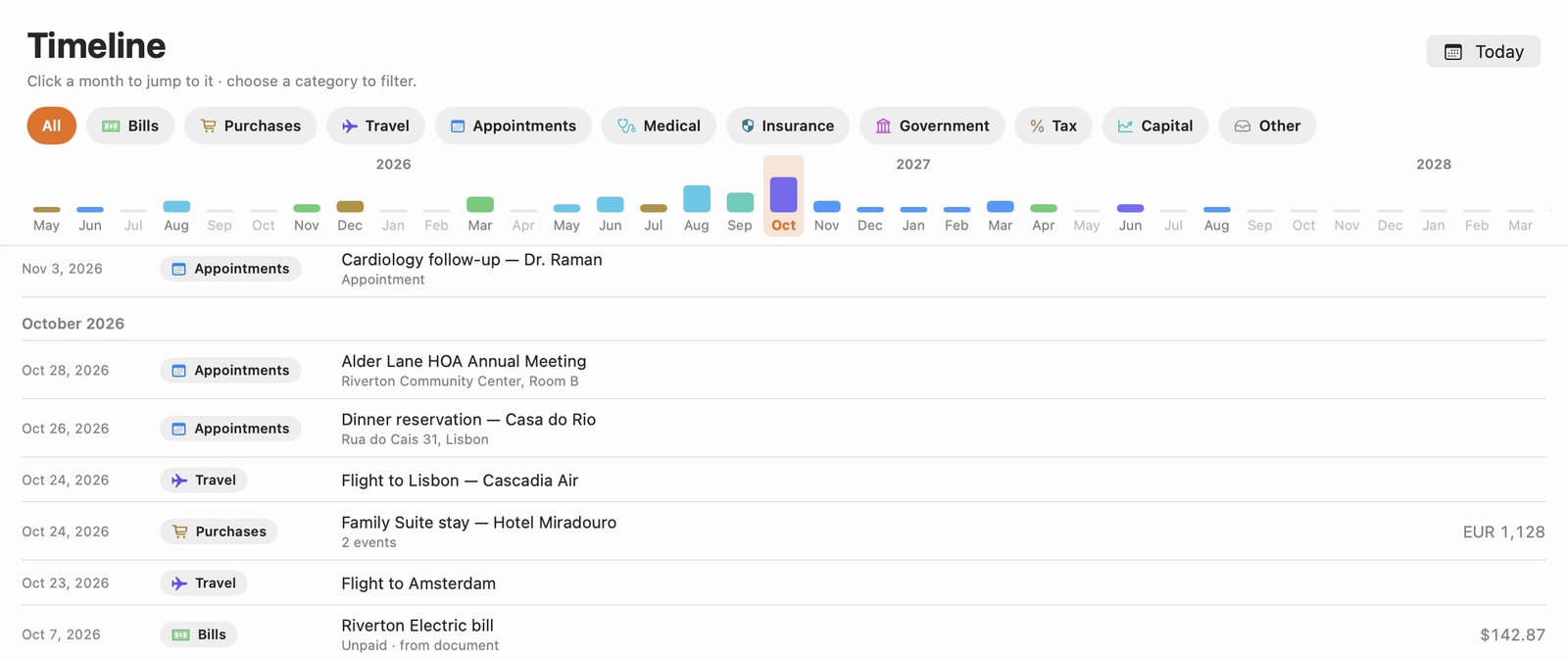The image size is (1568, 659).
Task: Filter timeline by Bills
Action: (130, 126)
